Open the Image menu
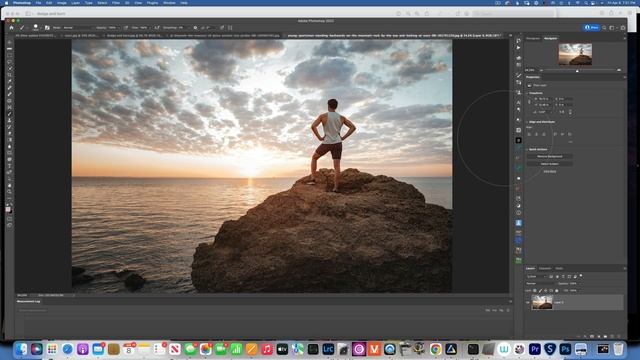 pyautogui.click(x=62, y=2)
